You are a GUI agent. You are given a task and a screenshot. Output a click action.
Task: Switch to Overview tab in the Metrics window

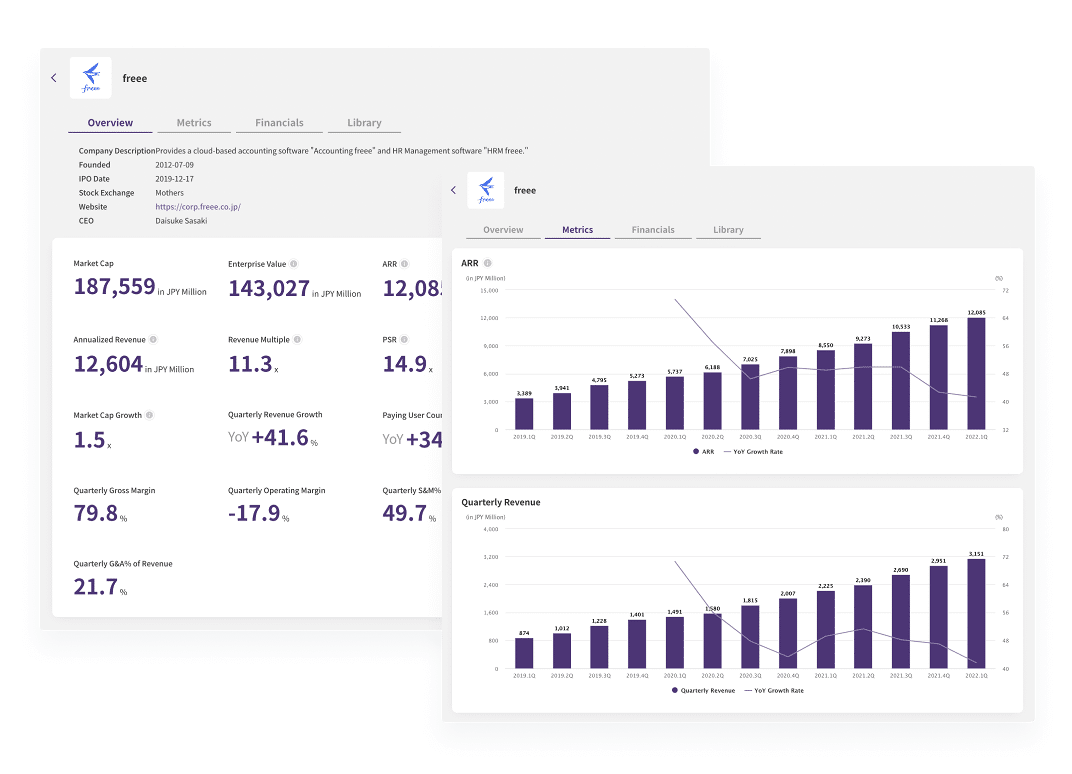(503, 230)
